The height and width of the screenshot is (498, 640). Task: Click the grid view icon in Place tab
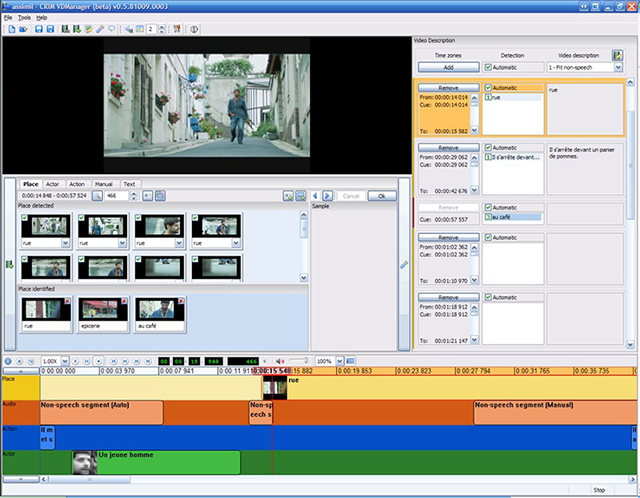click(160, 196)
